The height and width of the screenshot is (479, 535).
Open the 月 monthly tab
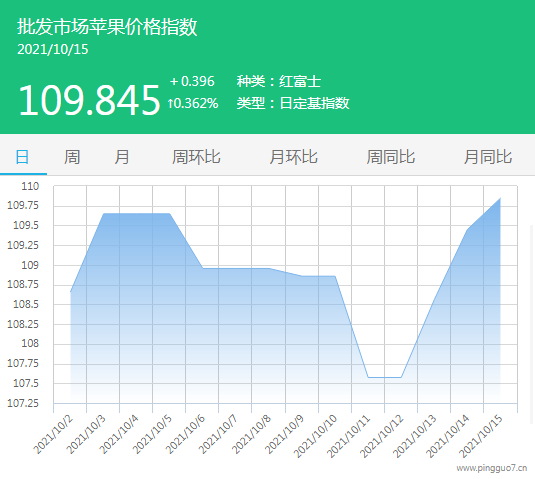click(x=122, y=157)
